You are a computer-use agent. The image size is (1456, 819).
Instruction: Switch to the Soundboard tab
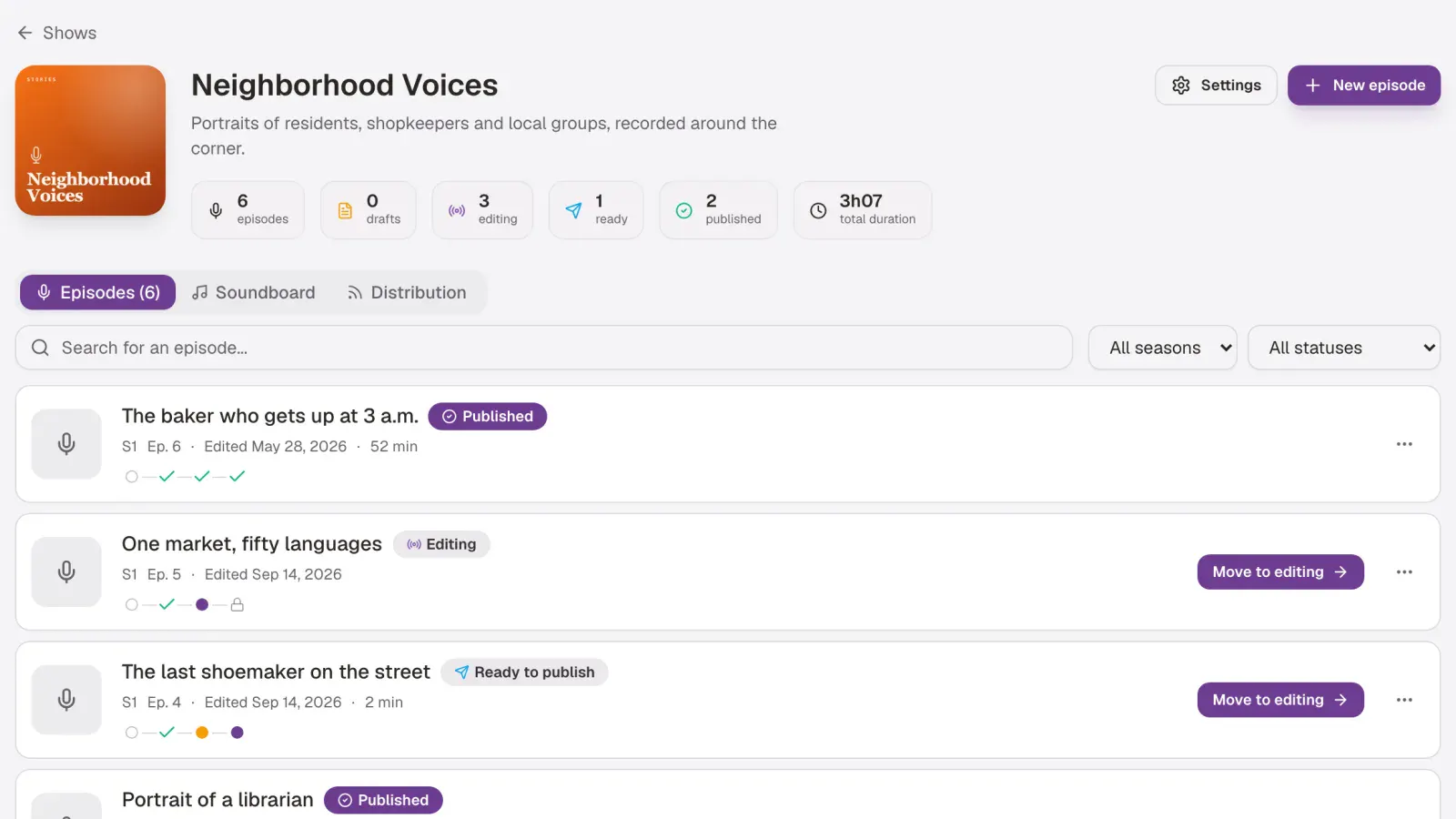point(254,292)
